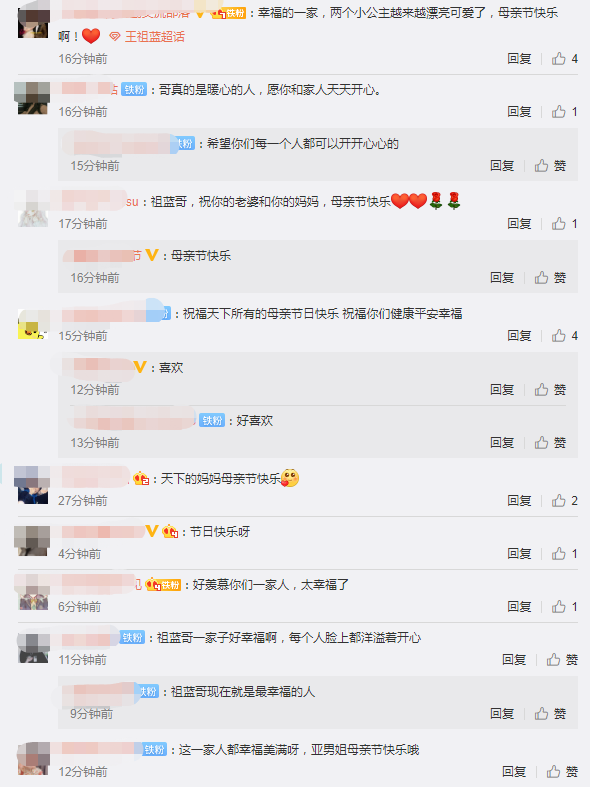This screenshot has width=590, height=787.
Task: Like '天下的妈妈母亲节快乐' comment with 2 likes
Action: pos(564,500)
